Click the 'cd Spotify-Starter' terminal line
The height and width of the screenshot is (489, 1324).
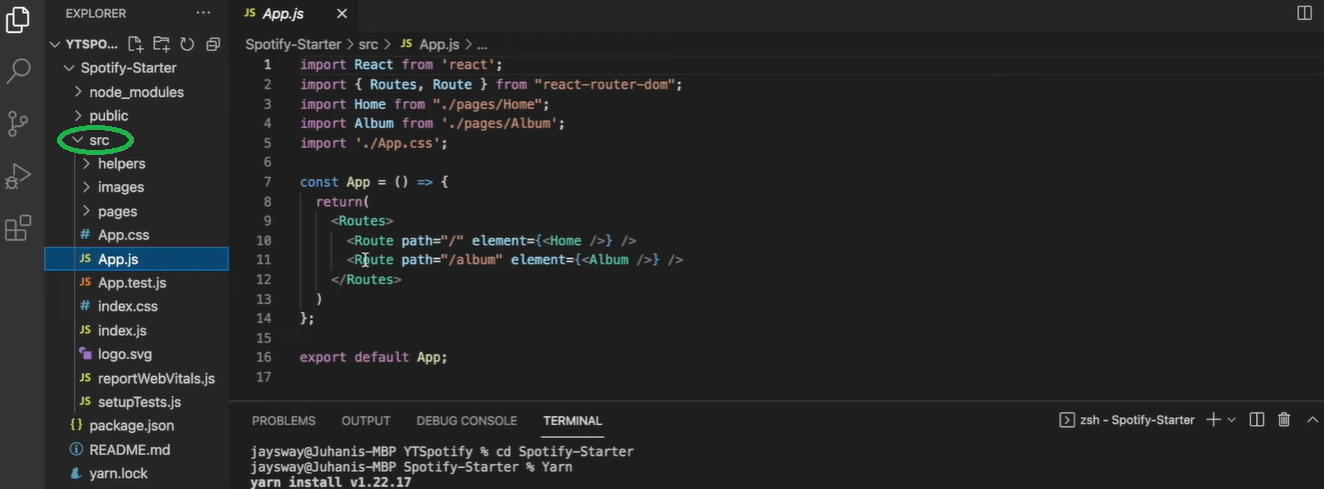pyautogui.click(x=442, y=452)
